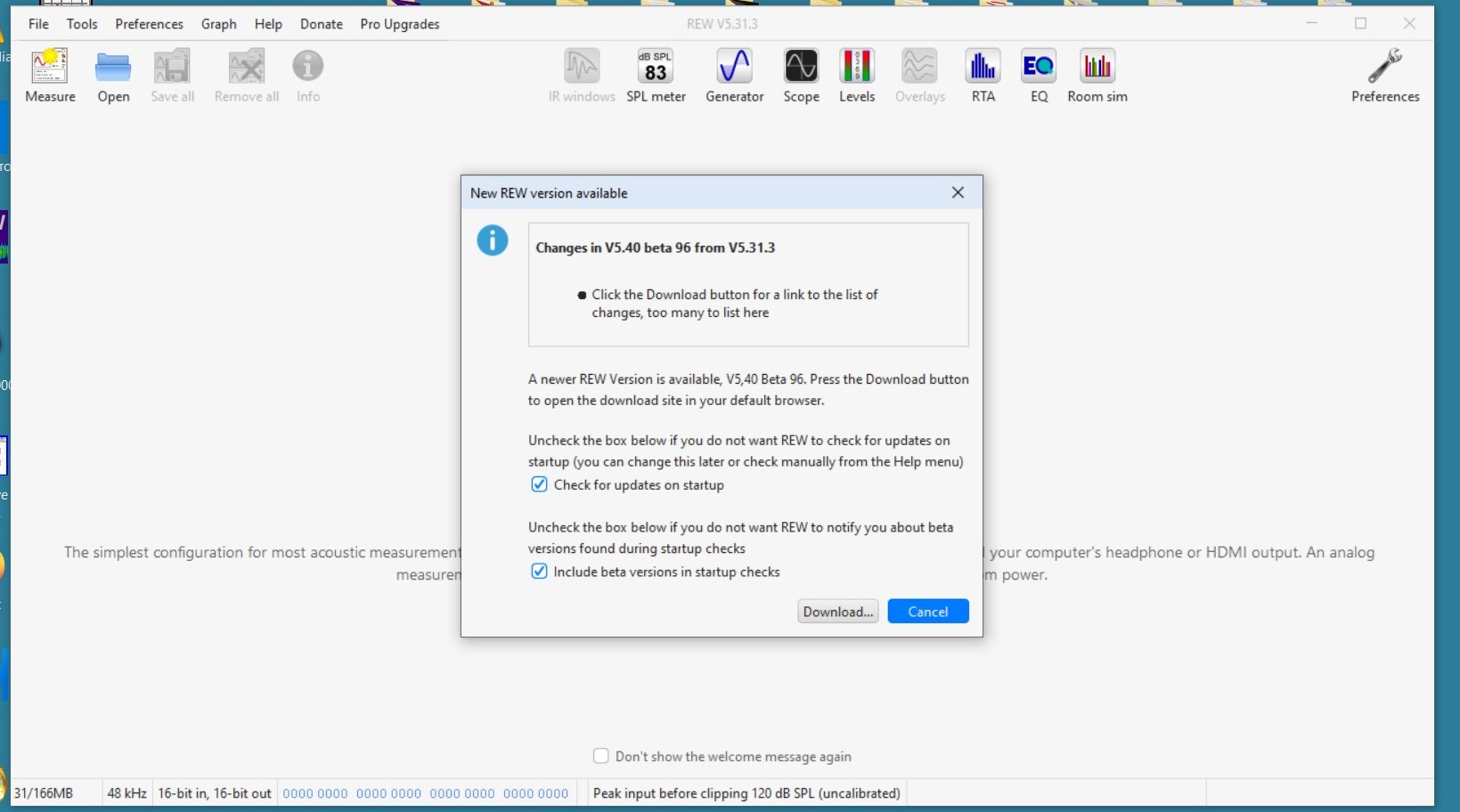Open the IR windows tool

[x=582, y=76]
